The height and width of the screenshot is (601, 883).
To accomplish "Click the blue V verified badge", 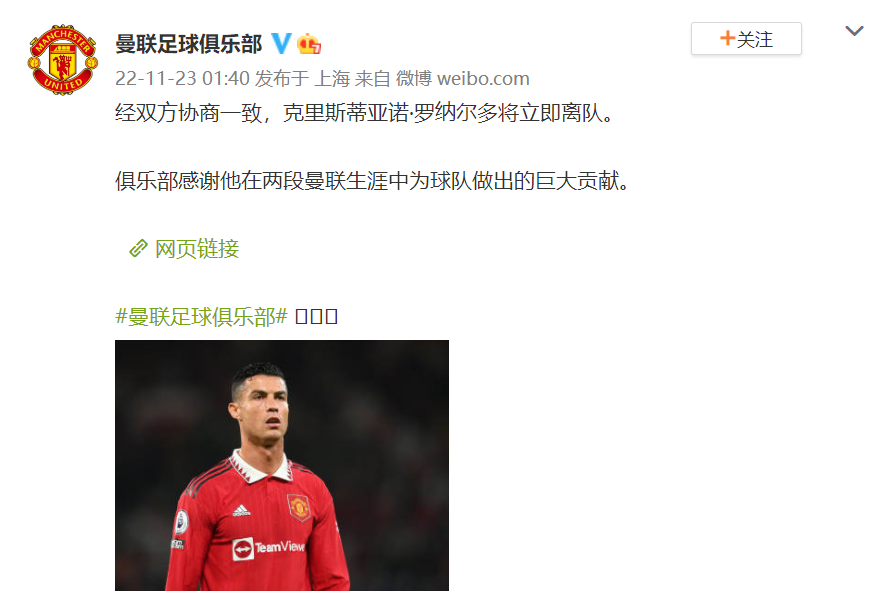I will tap(281, 43).
